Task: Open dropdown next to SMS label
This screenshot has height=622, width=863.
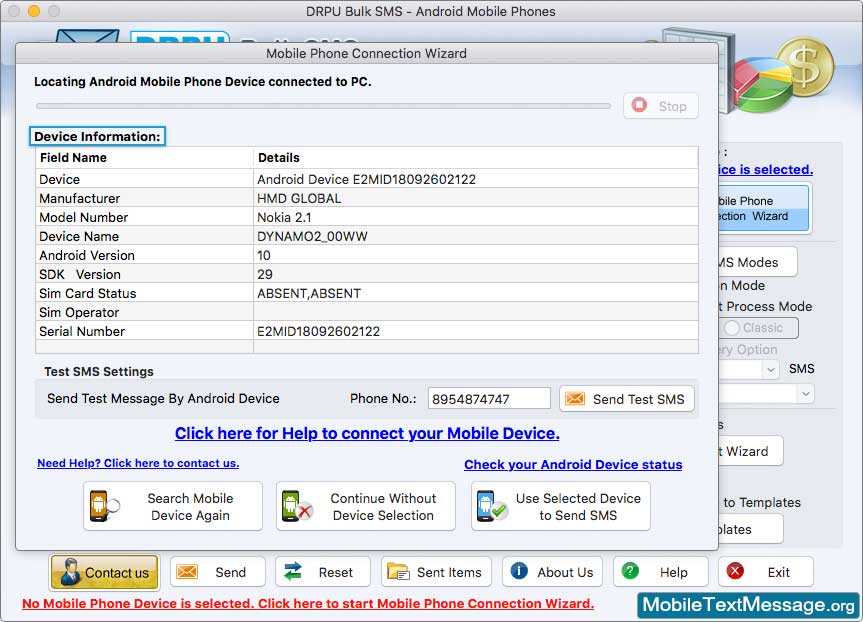Action: (771, 369)
